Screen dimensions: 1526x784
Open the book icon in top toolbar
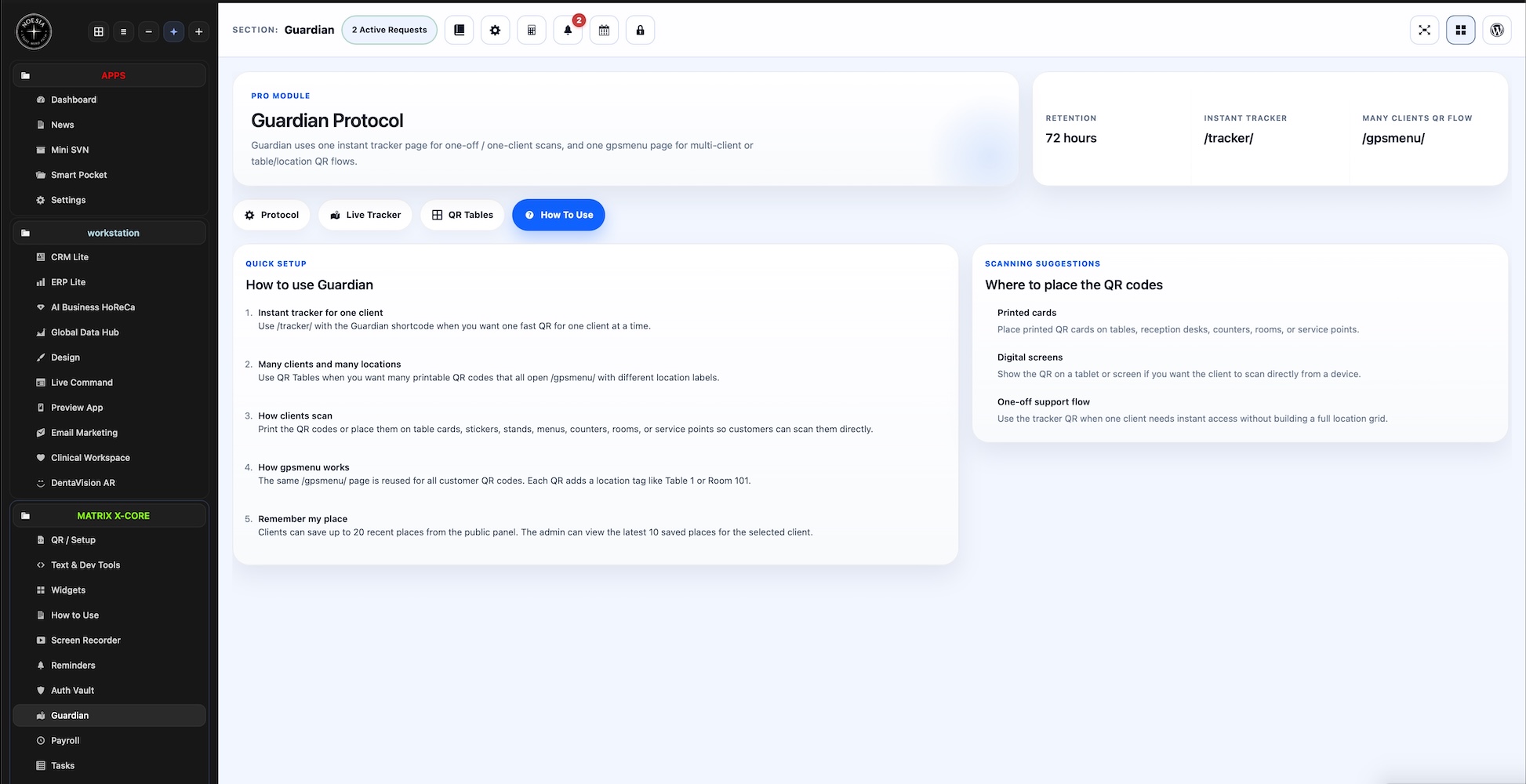460,30
